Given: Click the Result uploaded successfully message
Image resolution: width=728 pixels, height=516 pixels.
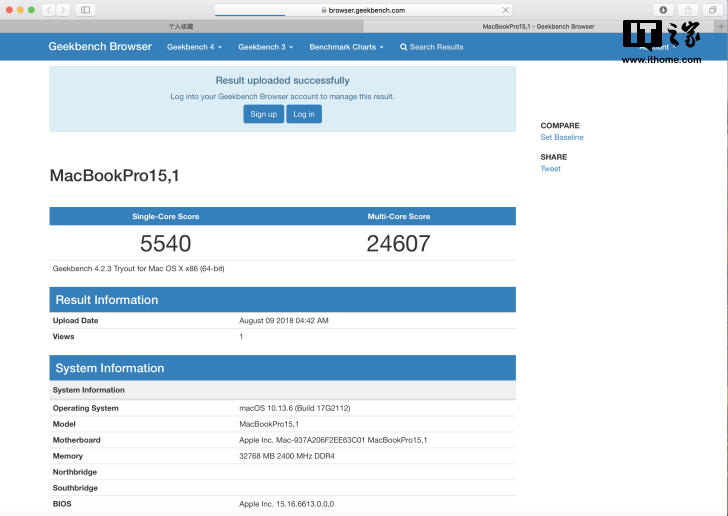Looking at the screenshot, I should 282,80.
